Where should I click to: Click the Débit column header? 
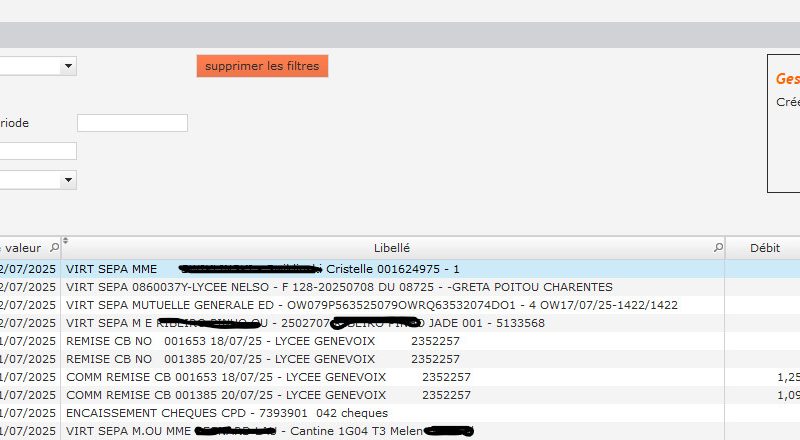point(764,248)
